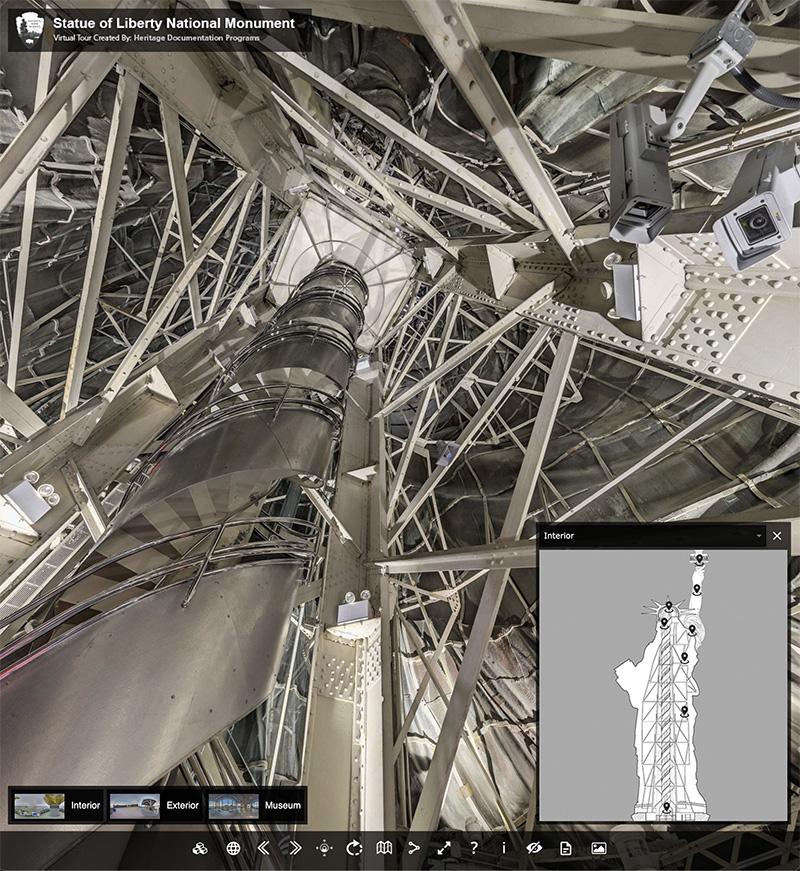Open the share icon in toolbar
This screenshot has width=800, height=871.
[x=414, y=848]
